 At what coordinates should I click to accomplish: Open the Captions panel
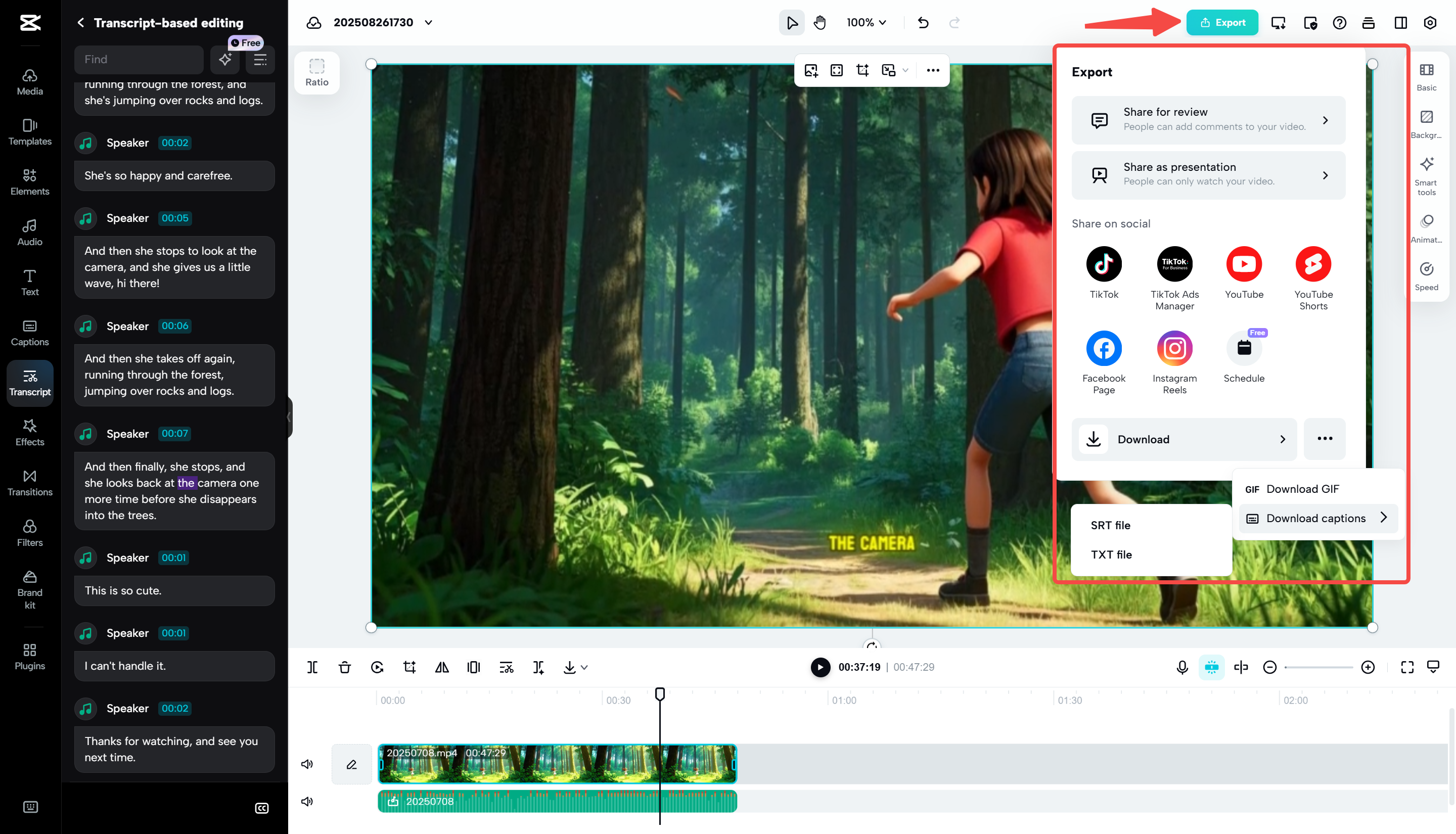point(30,333)
